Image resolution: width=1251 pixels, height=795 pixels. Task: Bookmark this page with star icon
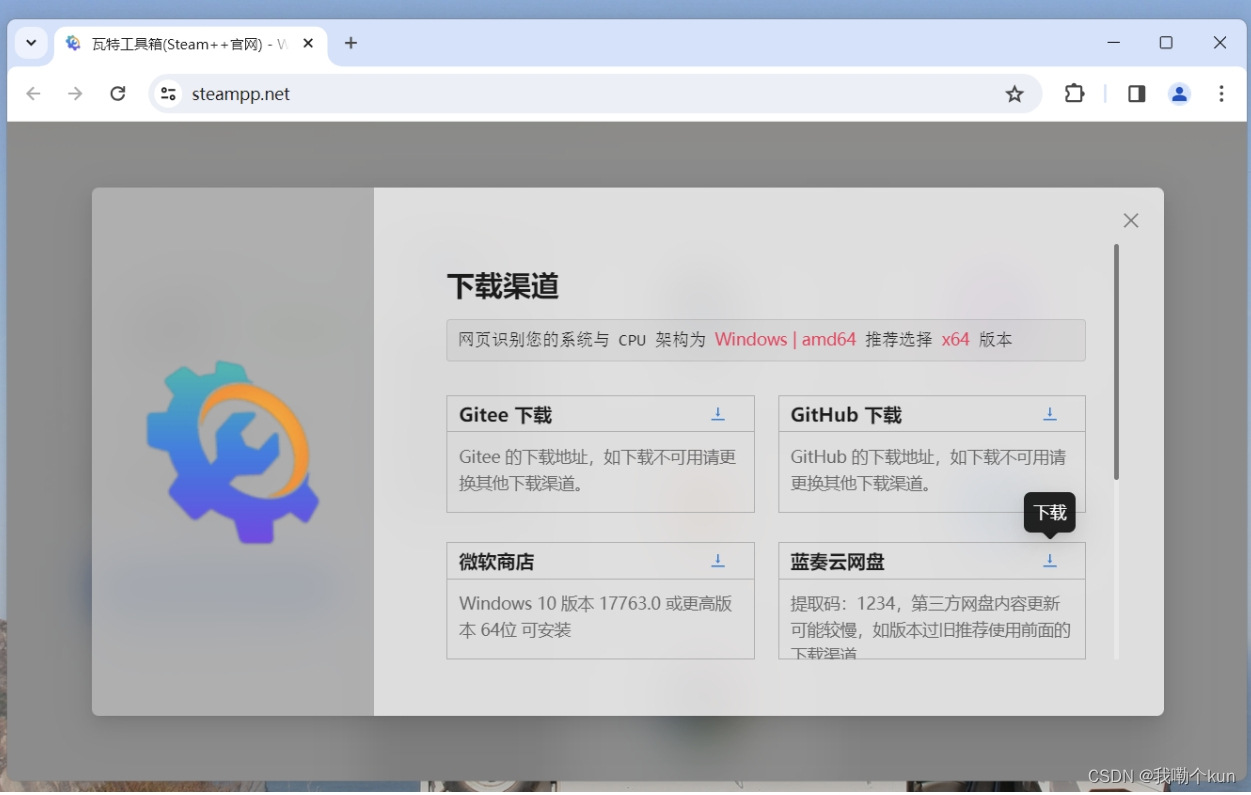point(1015,94)
